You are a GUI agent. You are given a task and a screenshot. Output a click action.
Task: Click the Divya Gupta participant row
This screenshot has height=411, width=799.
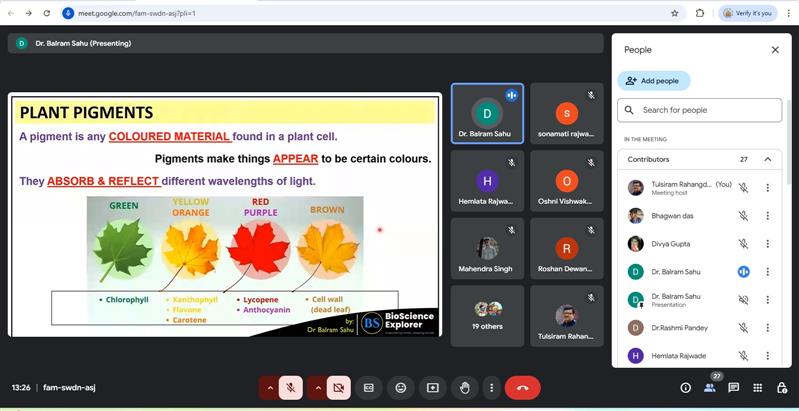coord(699,243)
